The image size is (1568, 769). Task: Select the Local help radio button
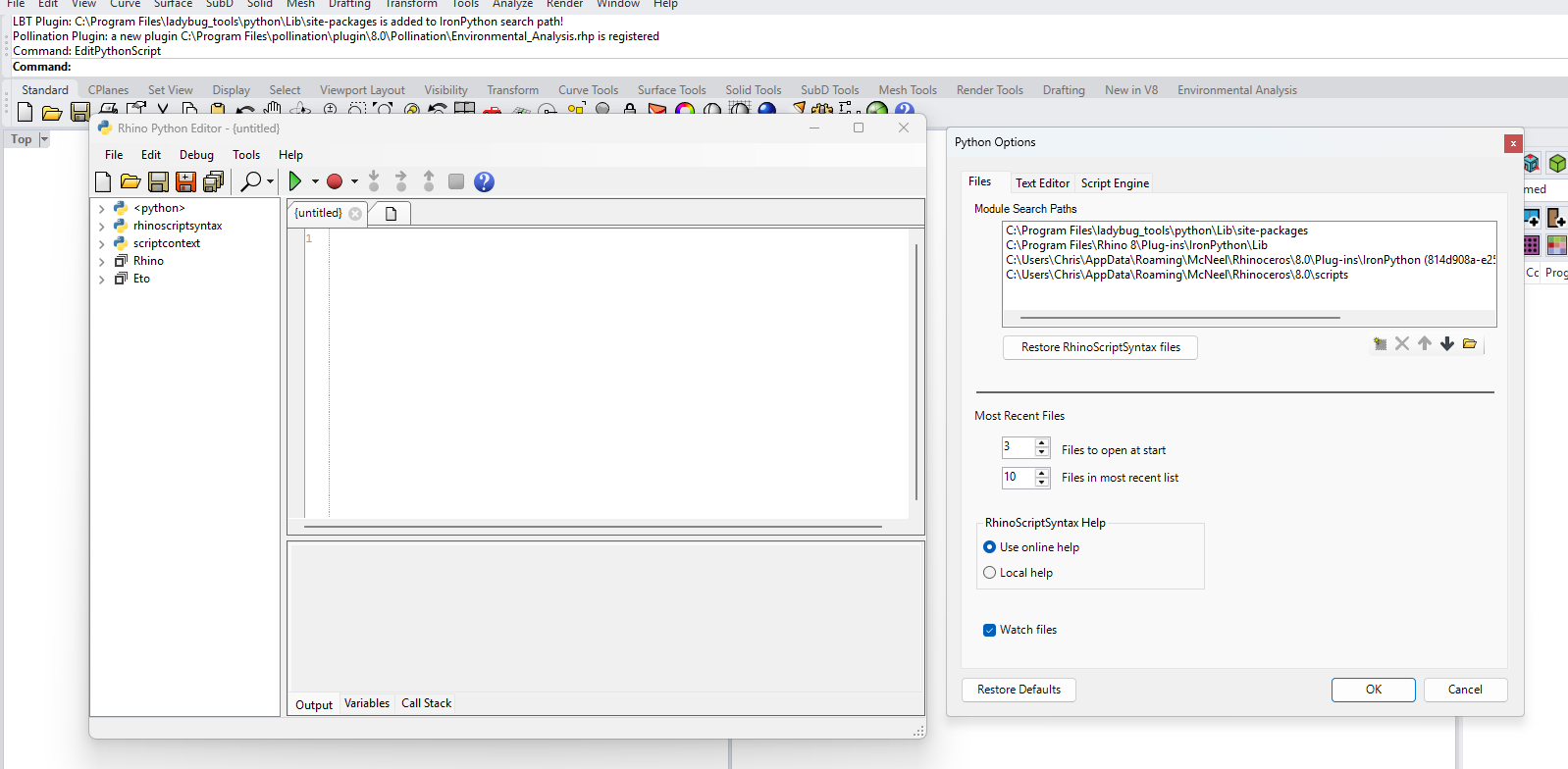[x=989, y=573]
